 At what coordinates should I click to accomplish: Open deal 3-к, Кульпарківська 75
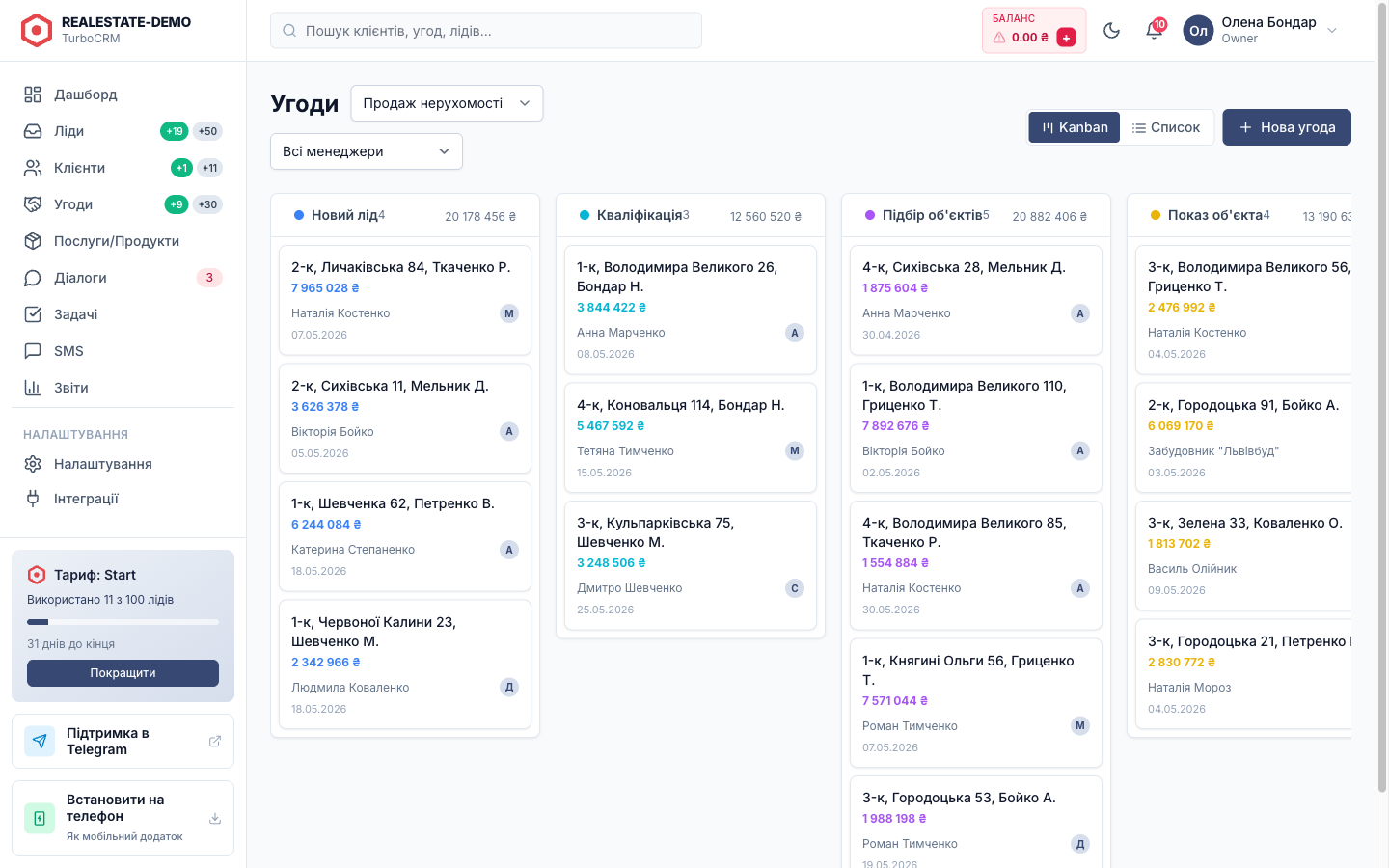(691, 565)
